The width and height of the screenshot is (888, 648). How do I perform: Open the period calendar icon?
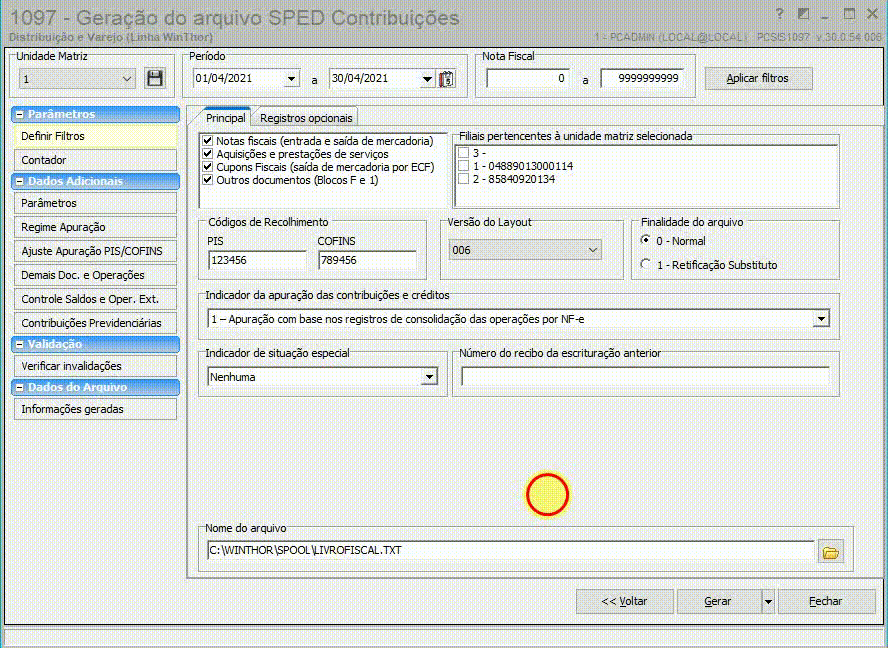(x=447, y=79)
